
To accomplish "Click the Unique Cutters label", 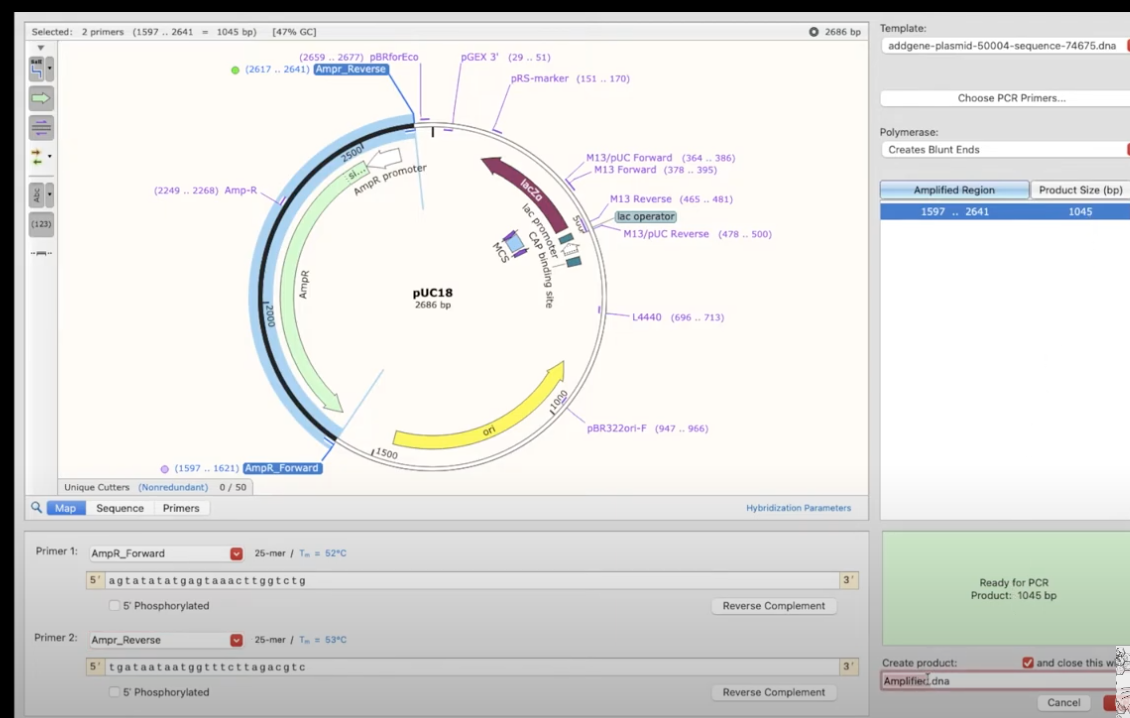I will (x=97, y=487).
